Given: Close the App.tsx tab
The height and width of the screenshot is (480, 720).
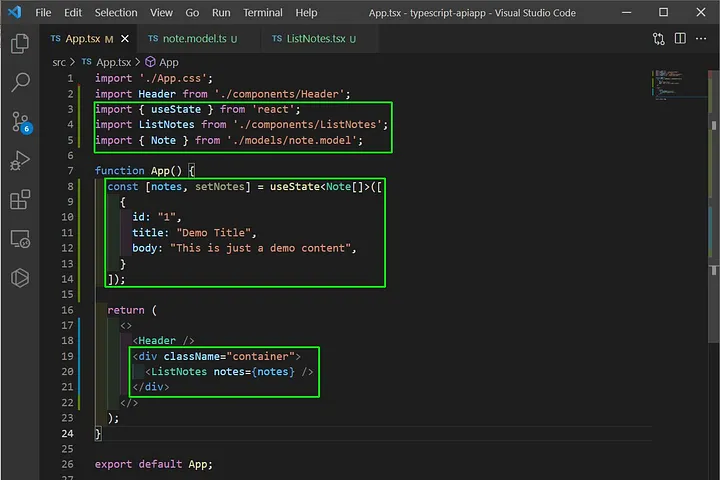Looking at the screenshot, I should tap(125, 39).
